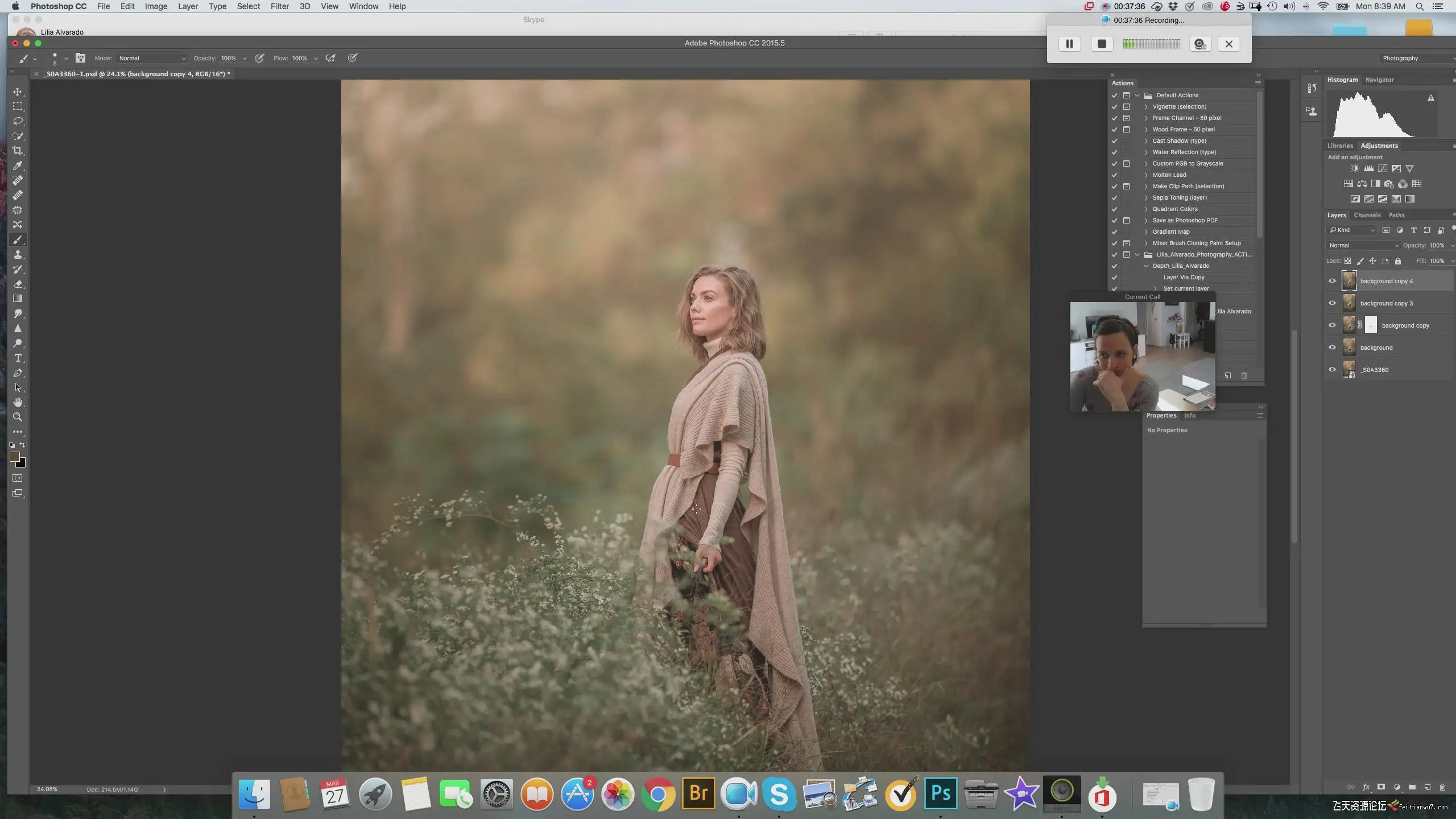This screenshot has width=1456, height=819.
Task: Switch to the Channels tab
Action: 1367,215
